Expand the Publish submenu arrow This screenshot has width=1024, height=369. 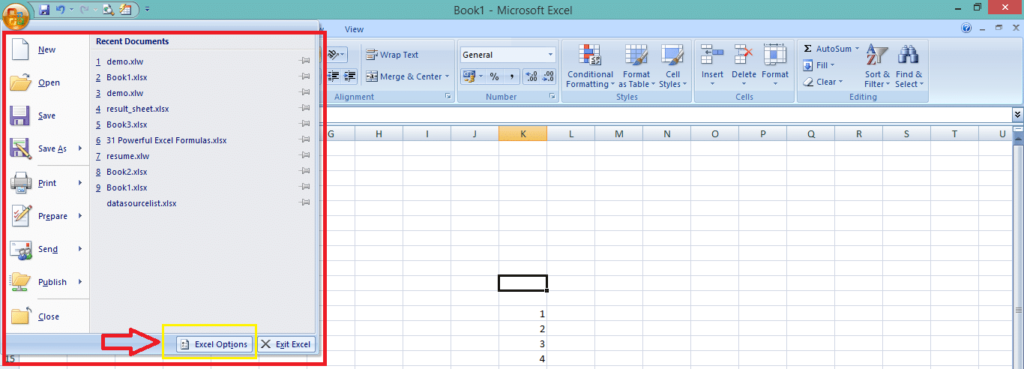pos(80,281)
